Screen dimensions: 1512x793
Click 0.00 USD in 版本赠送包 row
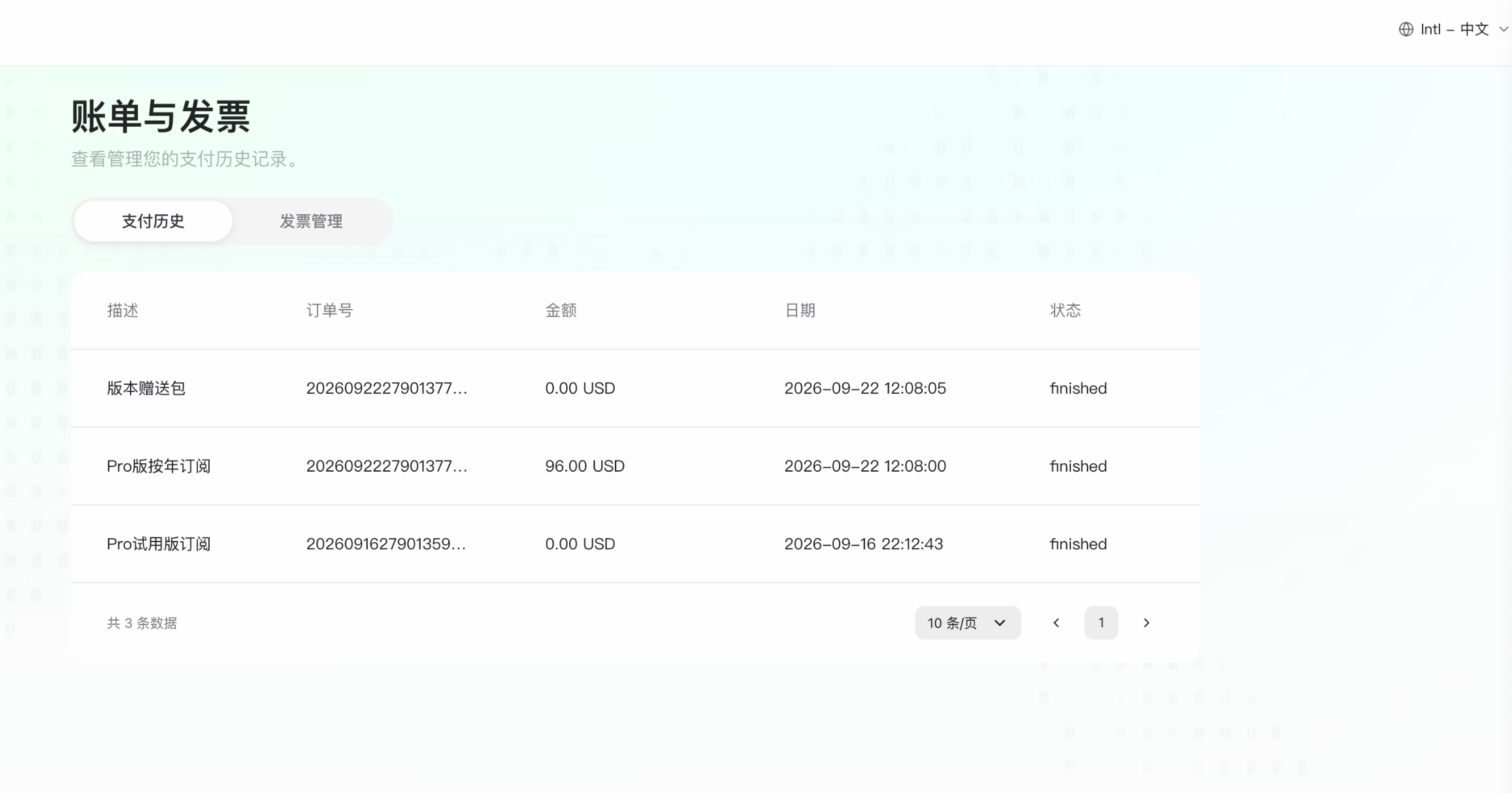point(580,388)
